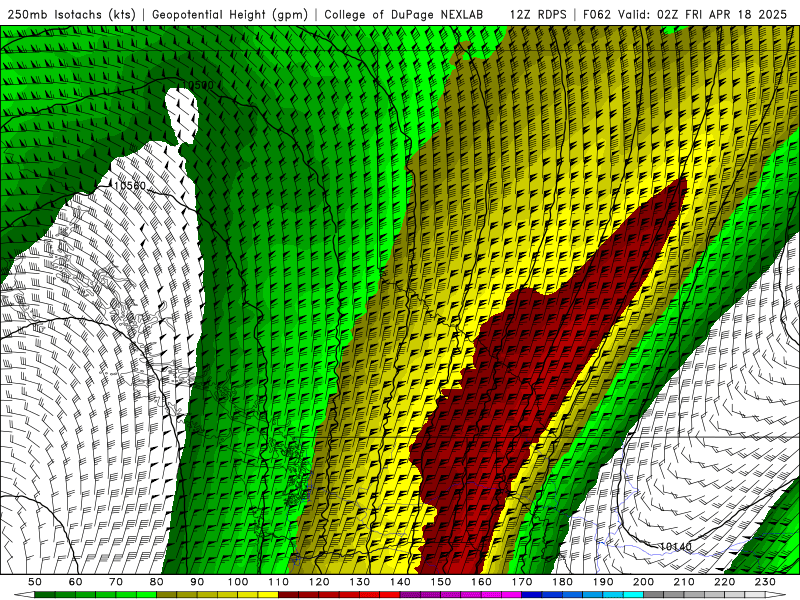The width and height of the screenshot is (800, 600).
Task: Click the 200 value on the color scale
Action: click(644, 582)
